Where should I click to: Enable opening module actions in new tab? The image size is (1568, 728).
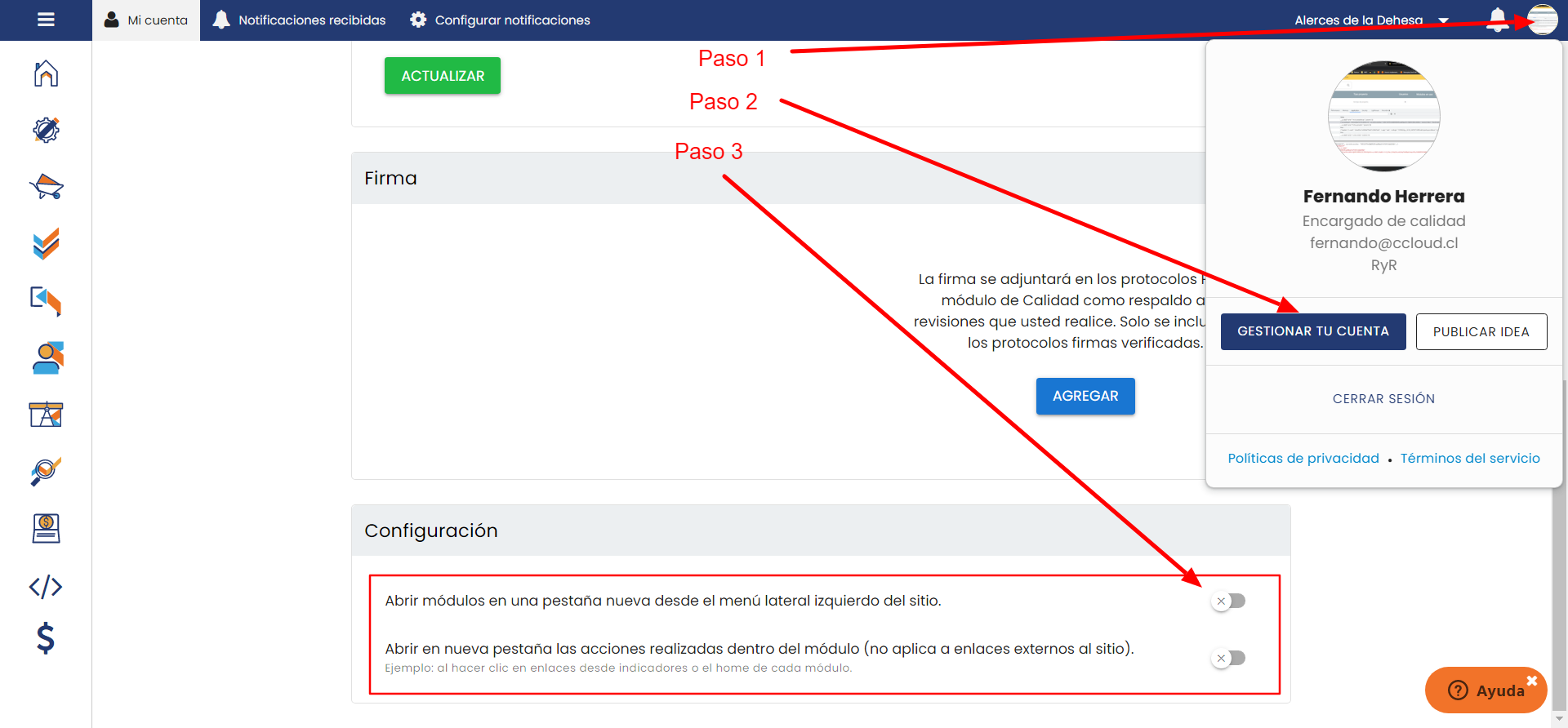tap(1229, 659)
